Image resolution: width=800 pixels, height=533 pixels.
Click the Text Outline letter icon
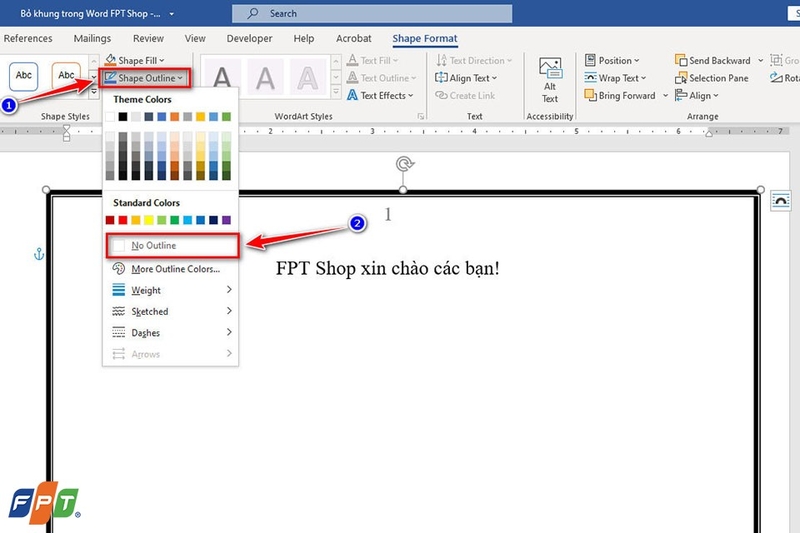pos(352,78)
